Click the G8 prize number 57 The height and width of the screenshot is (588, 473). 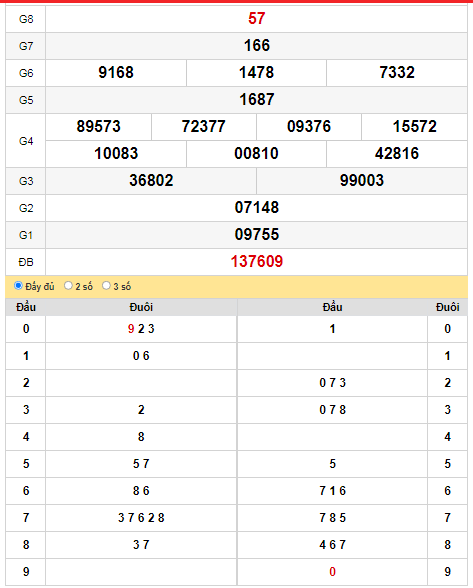pyautogui.click(x=257, y=18)
